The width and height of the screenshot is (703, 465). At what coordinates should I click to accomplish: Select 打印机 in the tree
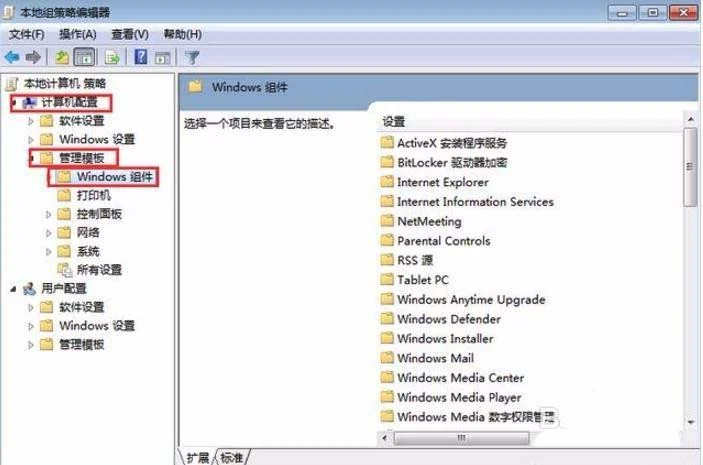pyautogui.click(x=94, y=195)
